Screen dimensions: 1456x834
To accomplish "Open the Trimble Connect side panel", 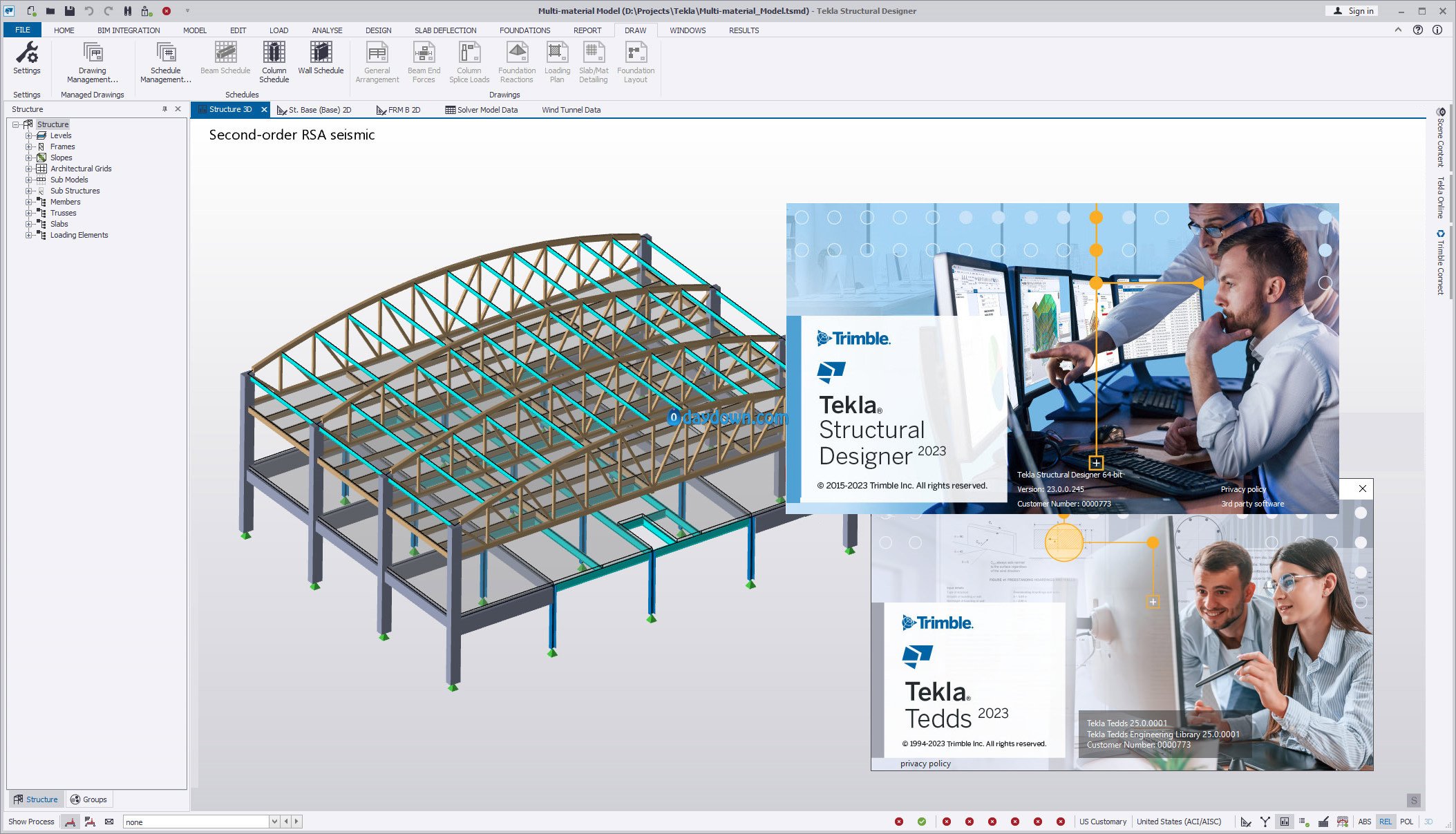I will click(x=1440, y=263).
